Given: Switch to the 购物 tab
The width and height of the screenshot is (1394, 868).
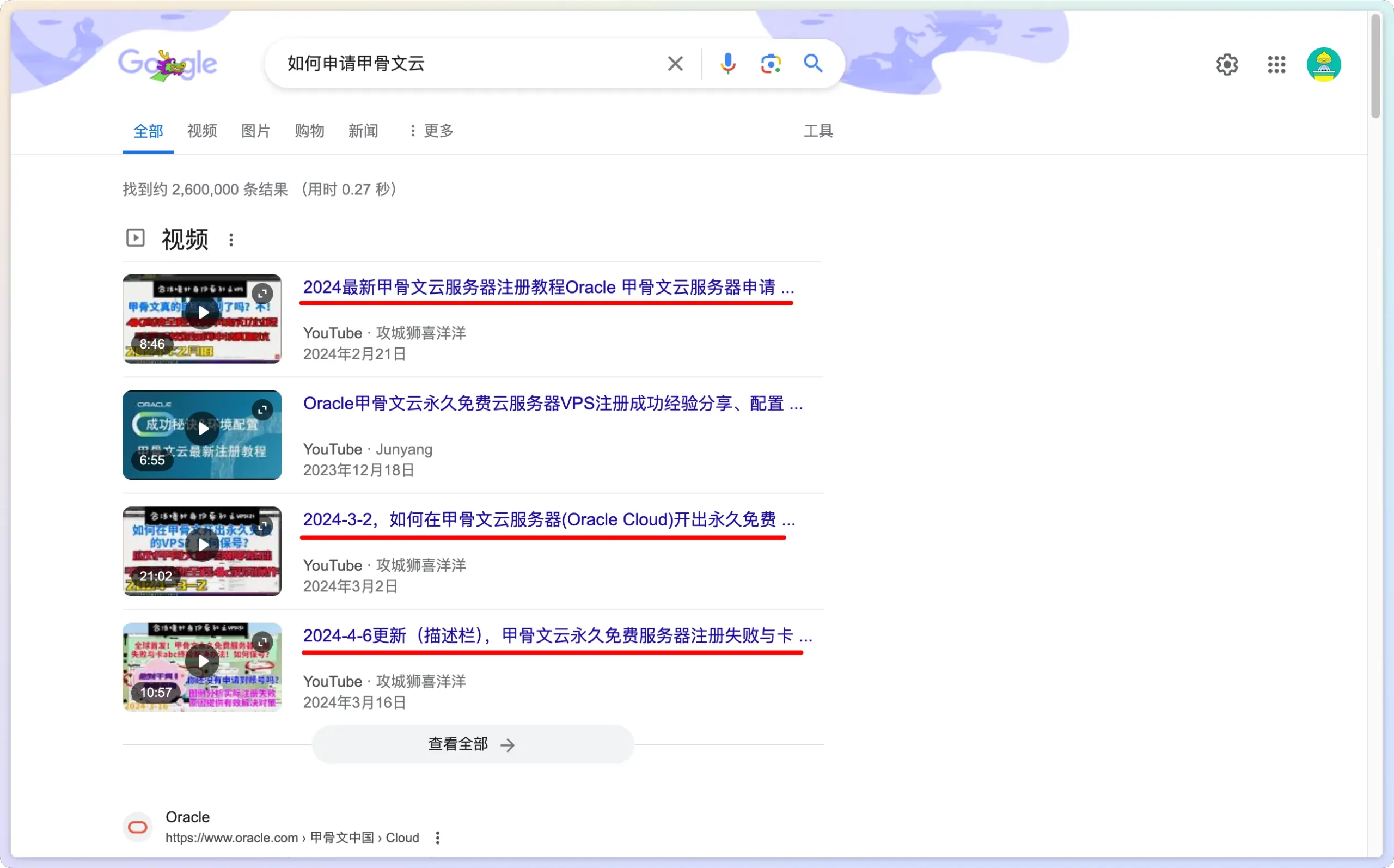Looking at the screenshot, I should tap(309, 131).
